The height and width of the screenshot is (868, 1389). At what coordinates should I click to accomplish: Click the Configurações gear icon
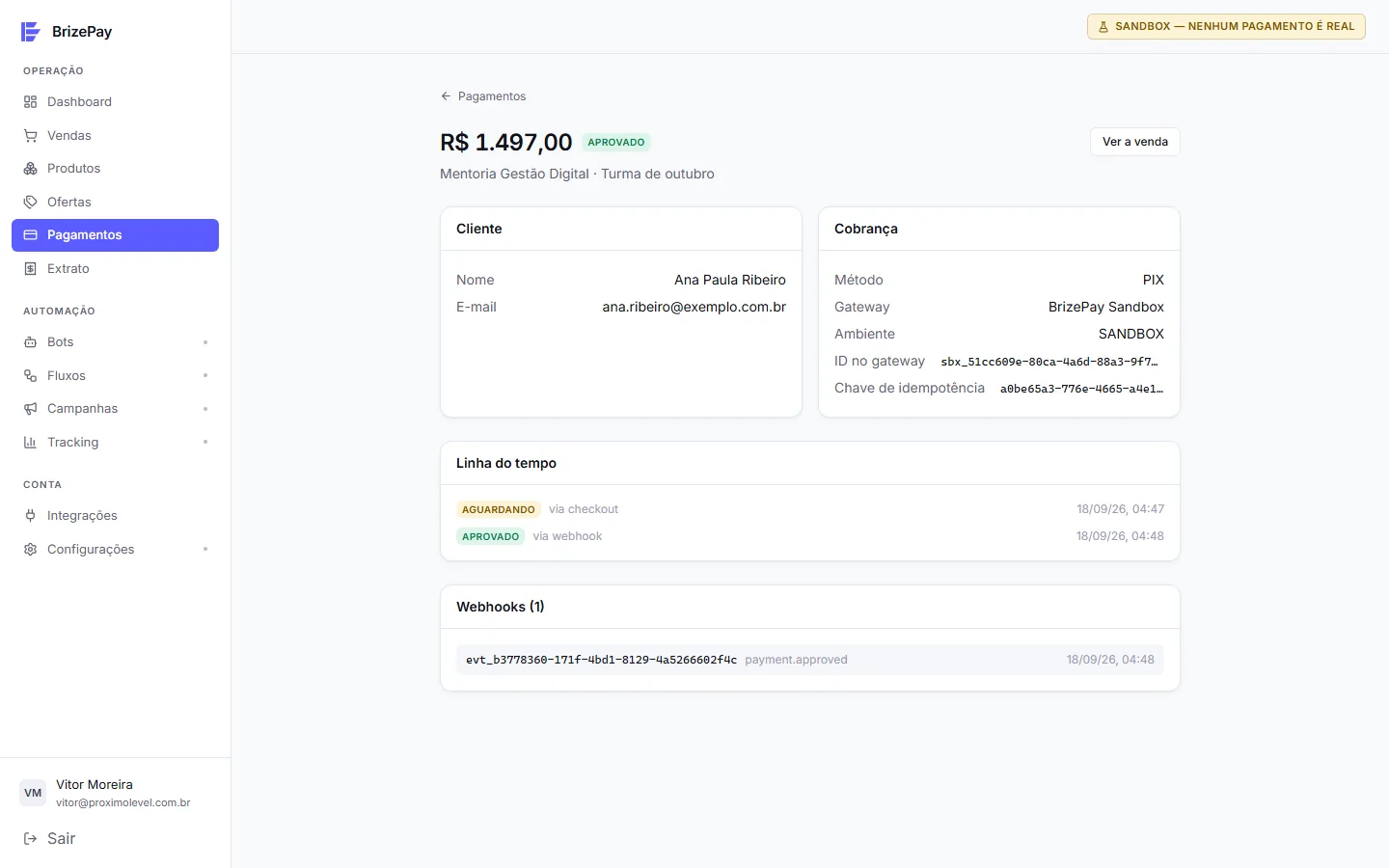pyautogui.click(x=31, y=550)
